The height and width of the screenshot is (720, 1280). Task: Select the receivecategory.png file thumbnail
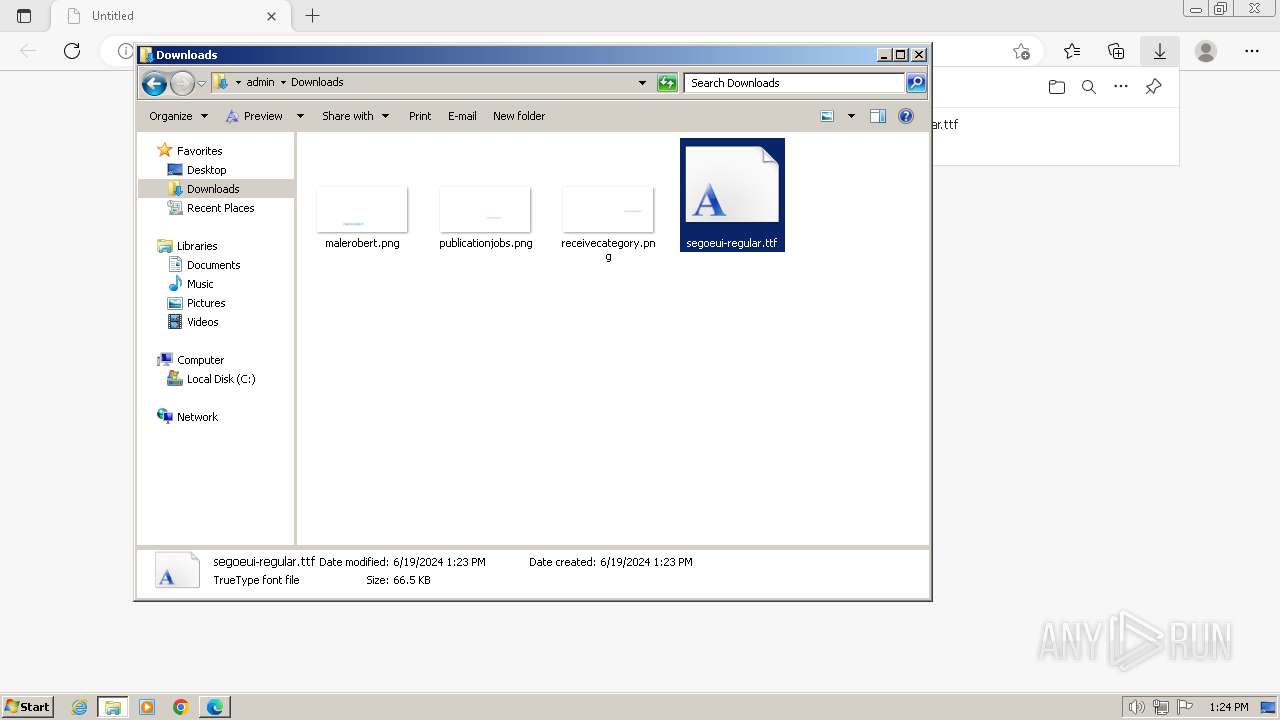click(608, 209)
